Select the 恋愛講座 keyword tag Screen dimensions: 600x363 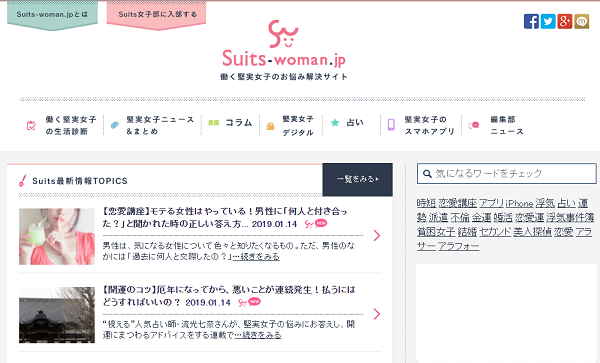click(458, 203)
